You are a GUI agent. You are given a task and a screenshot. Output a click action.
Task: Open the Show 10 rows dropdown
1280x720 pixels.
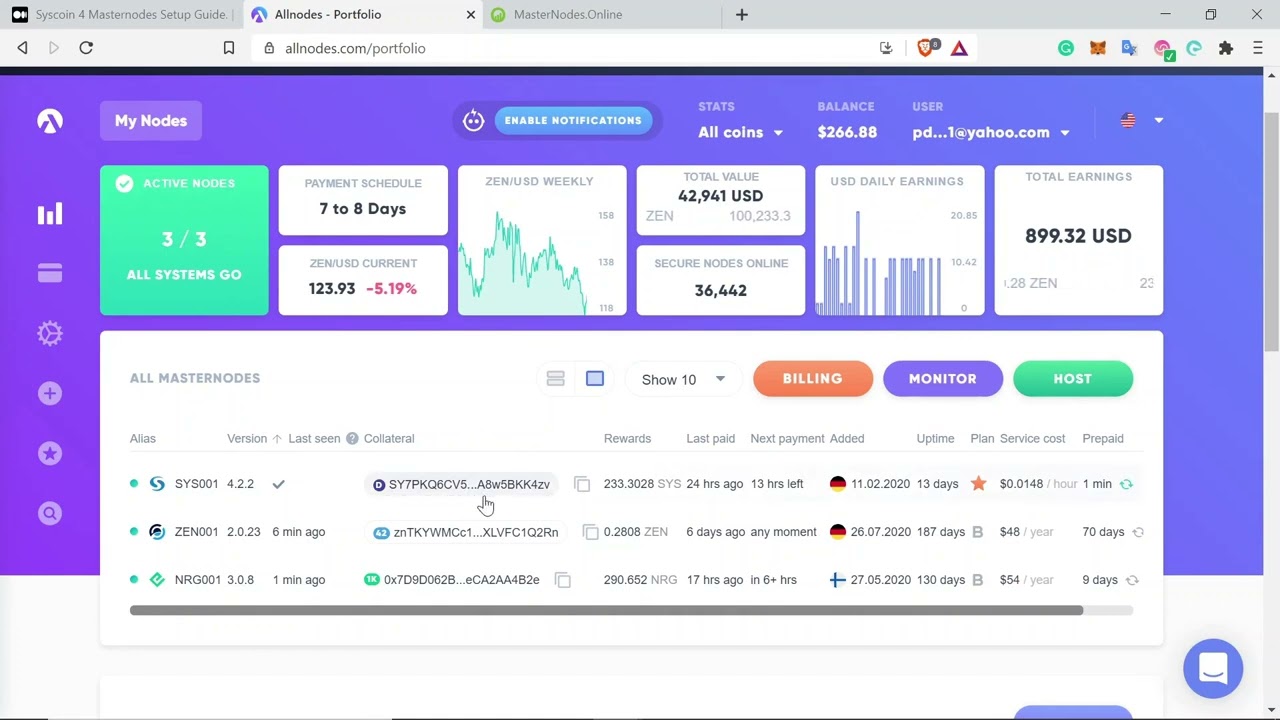[x=683, y=380]
